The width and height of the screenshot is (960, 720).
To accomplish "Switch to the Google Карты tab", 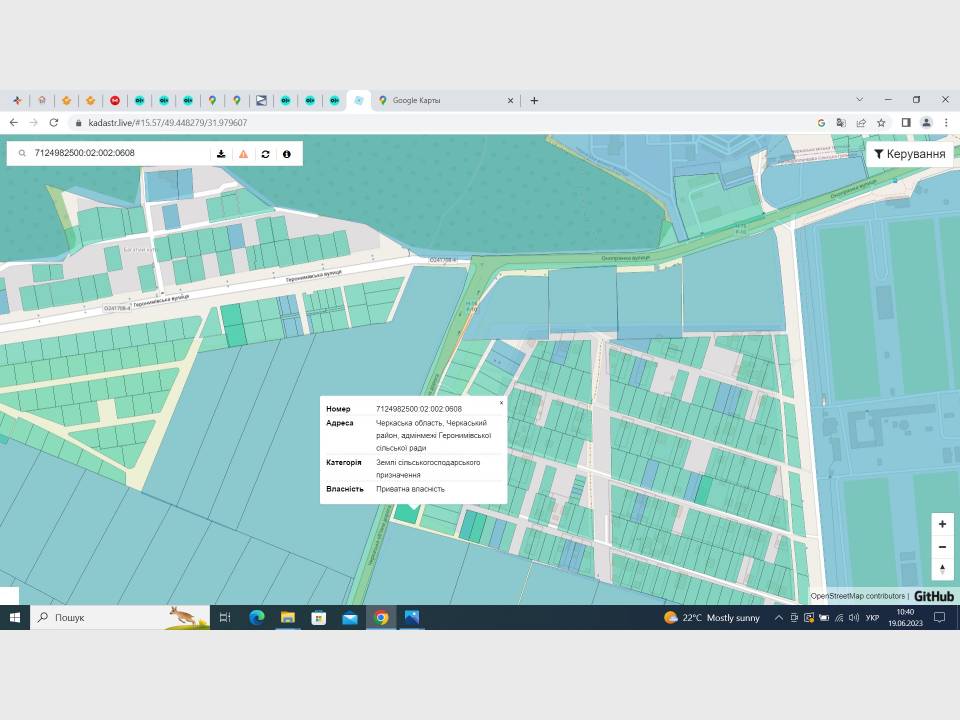I will point(445,100).
